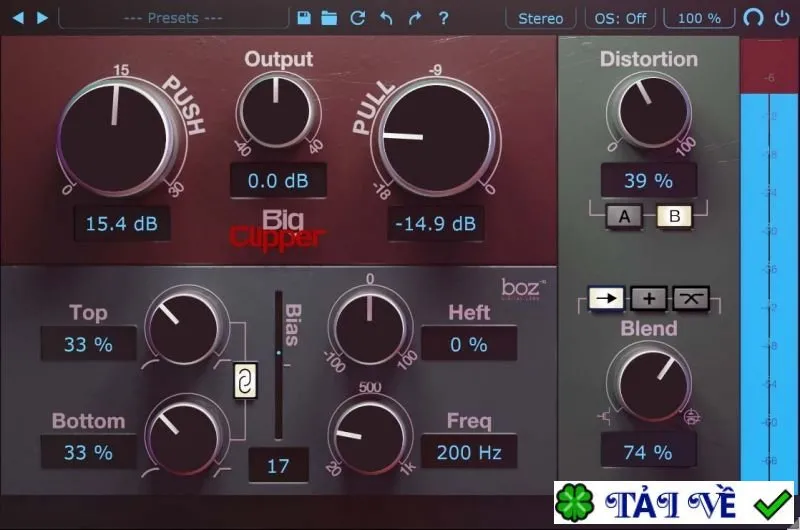Redo the last change
The width and height of the screenshot is (800, 530).
tap(415, 18)
